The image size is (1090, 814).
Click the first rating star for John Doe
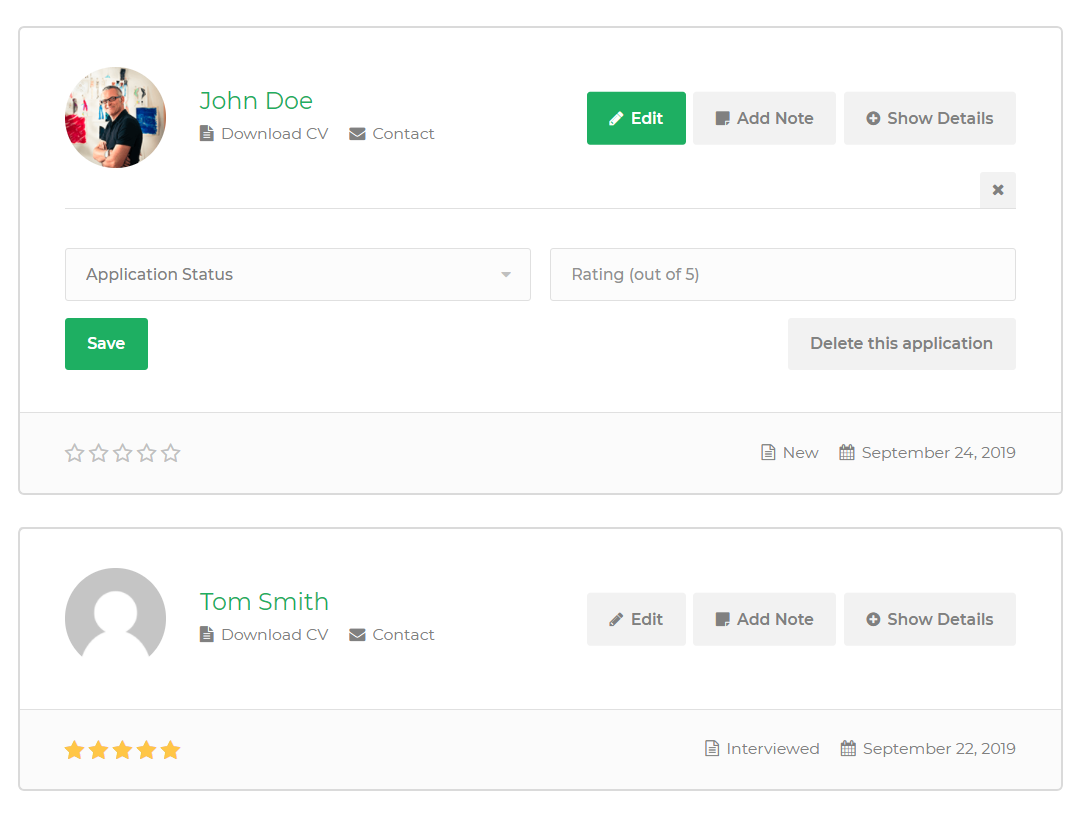pos(74,453)
